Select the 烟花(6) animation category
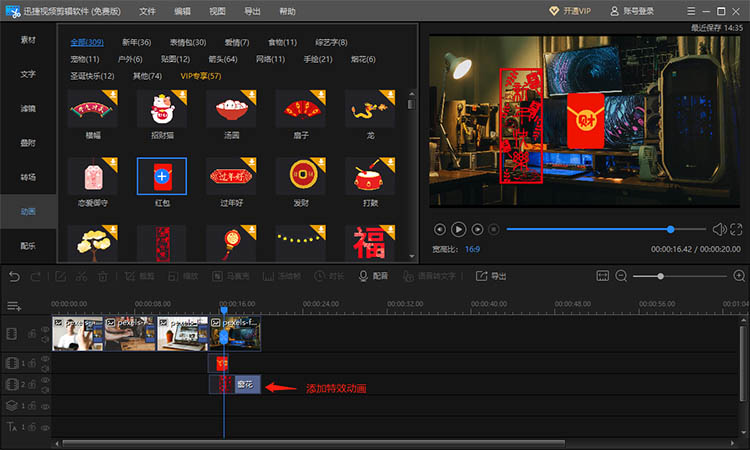Viewport: 750px width, 450px height. click(x=363, y=59)
